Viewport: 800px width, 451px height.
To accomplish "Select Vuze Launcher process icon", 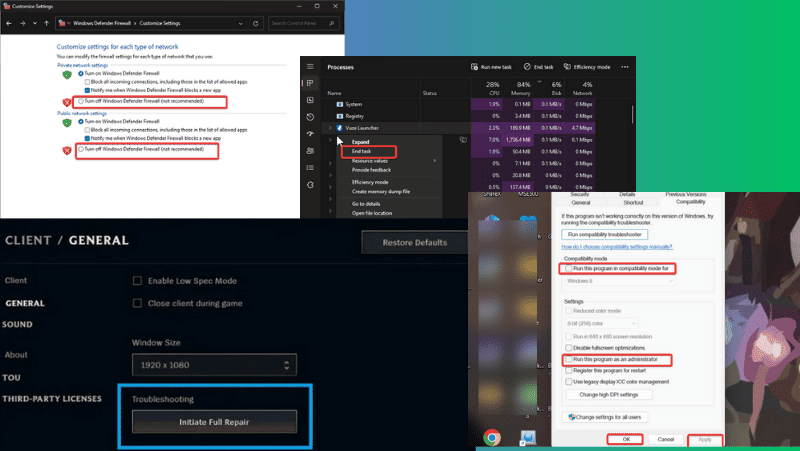I will 339,128.
